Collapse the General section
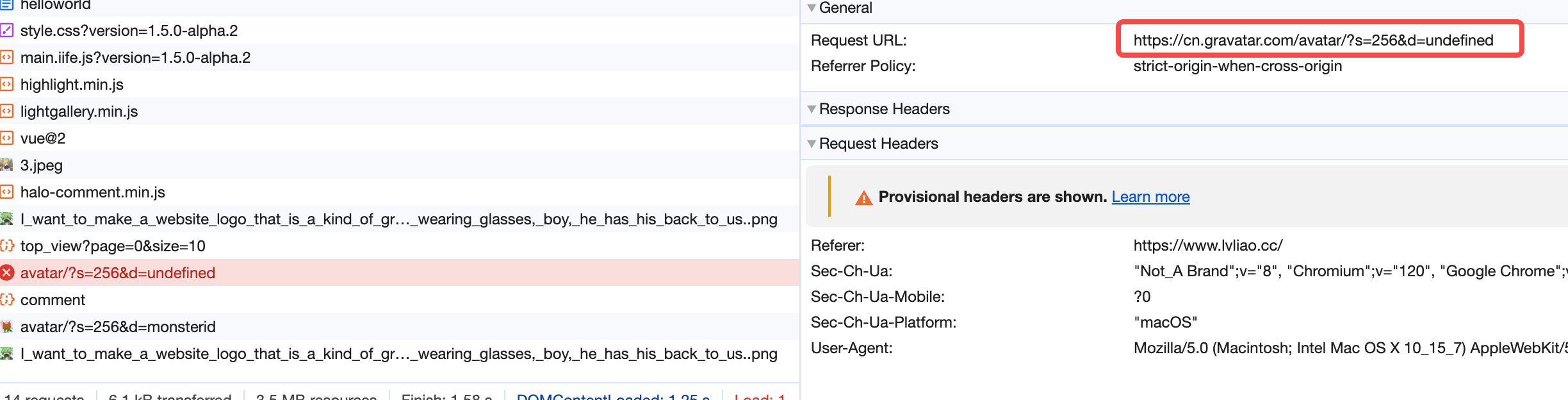Viewport: 1568px width, 400px height. coord(812,8)
